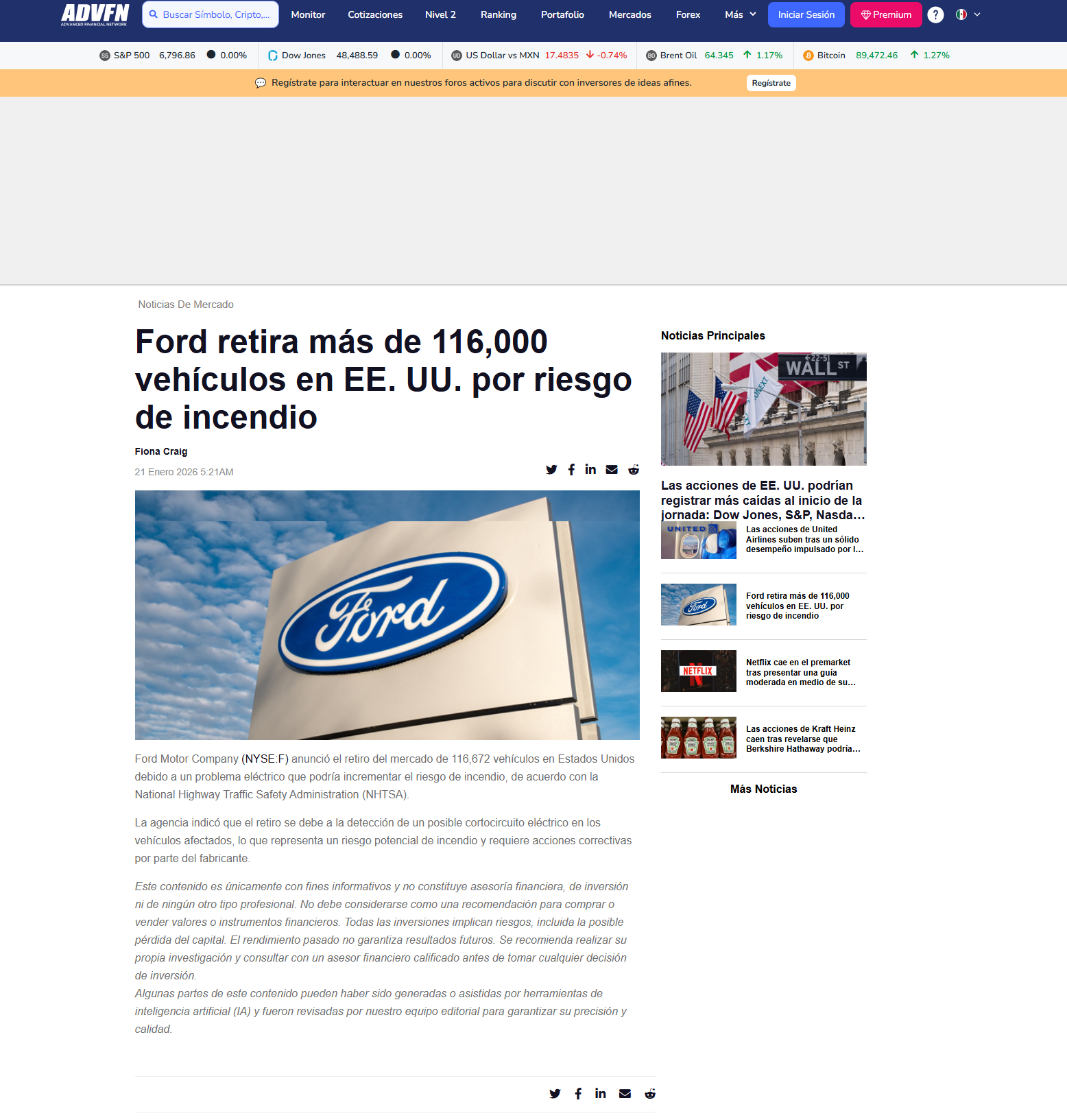Click USD/MXN rate 17.4835
Viewport: 1067px width, 1120px height.
pos(562,56)
